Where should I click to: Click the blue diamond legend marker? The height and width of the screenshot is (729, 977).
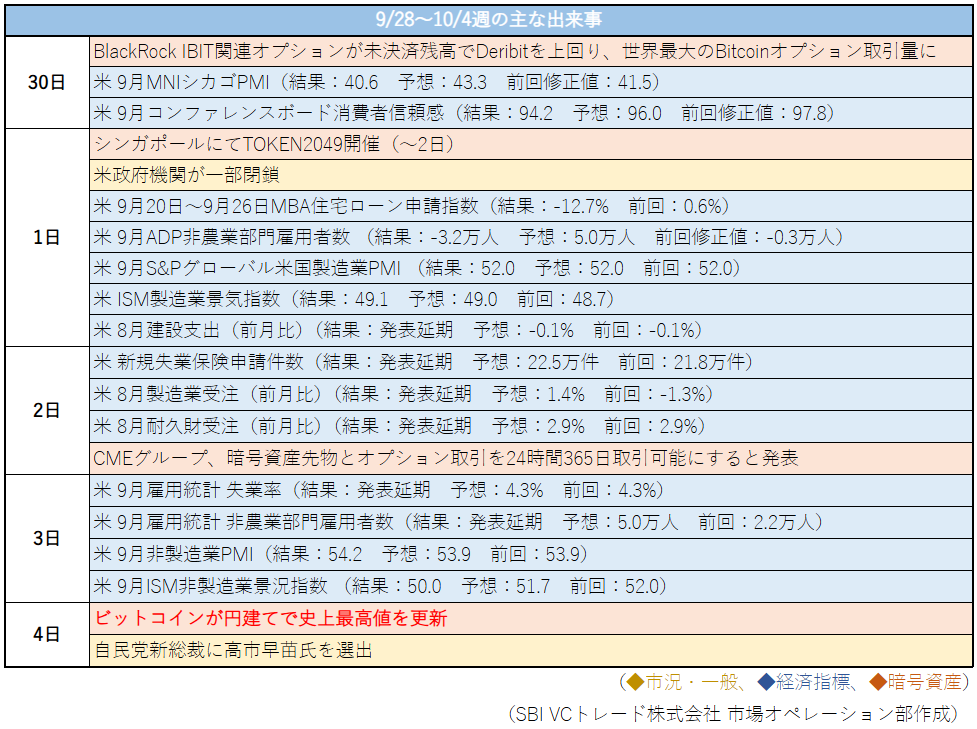pyautogui.click(x=766, y=682)
